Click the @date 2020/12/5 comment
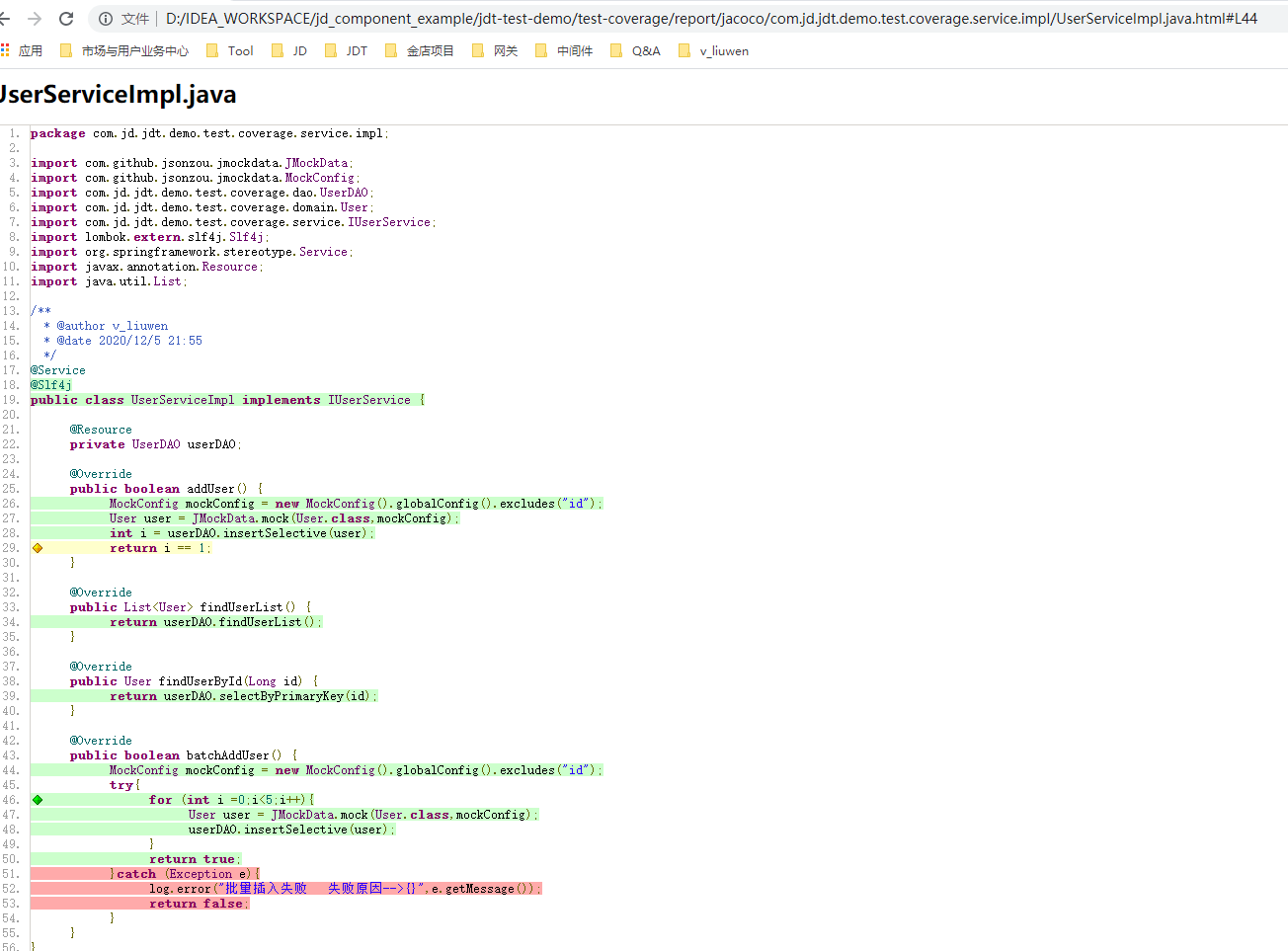The height and width of the screenshot is (951, 1288). (x=123, y=341)
